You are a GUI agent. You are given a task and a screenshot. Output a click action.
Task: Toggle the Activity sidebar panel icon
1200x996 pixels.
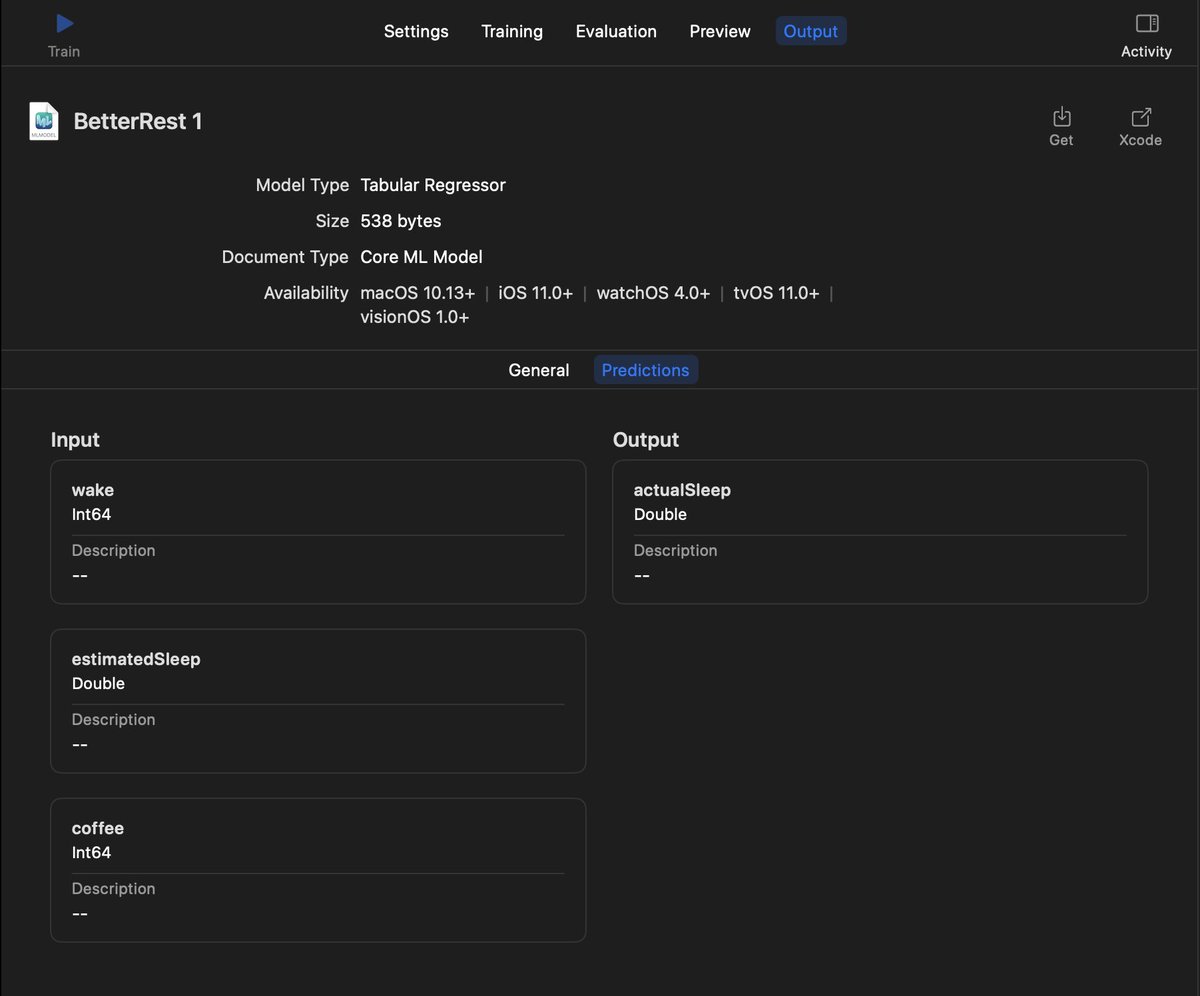point(1147,23)
